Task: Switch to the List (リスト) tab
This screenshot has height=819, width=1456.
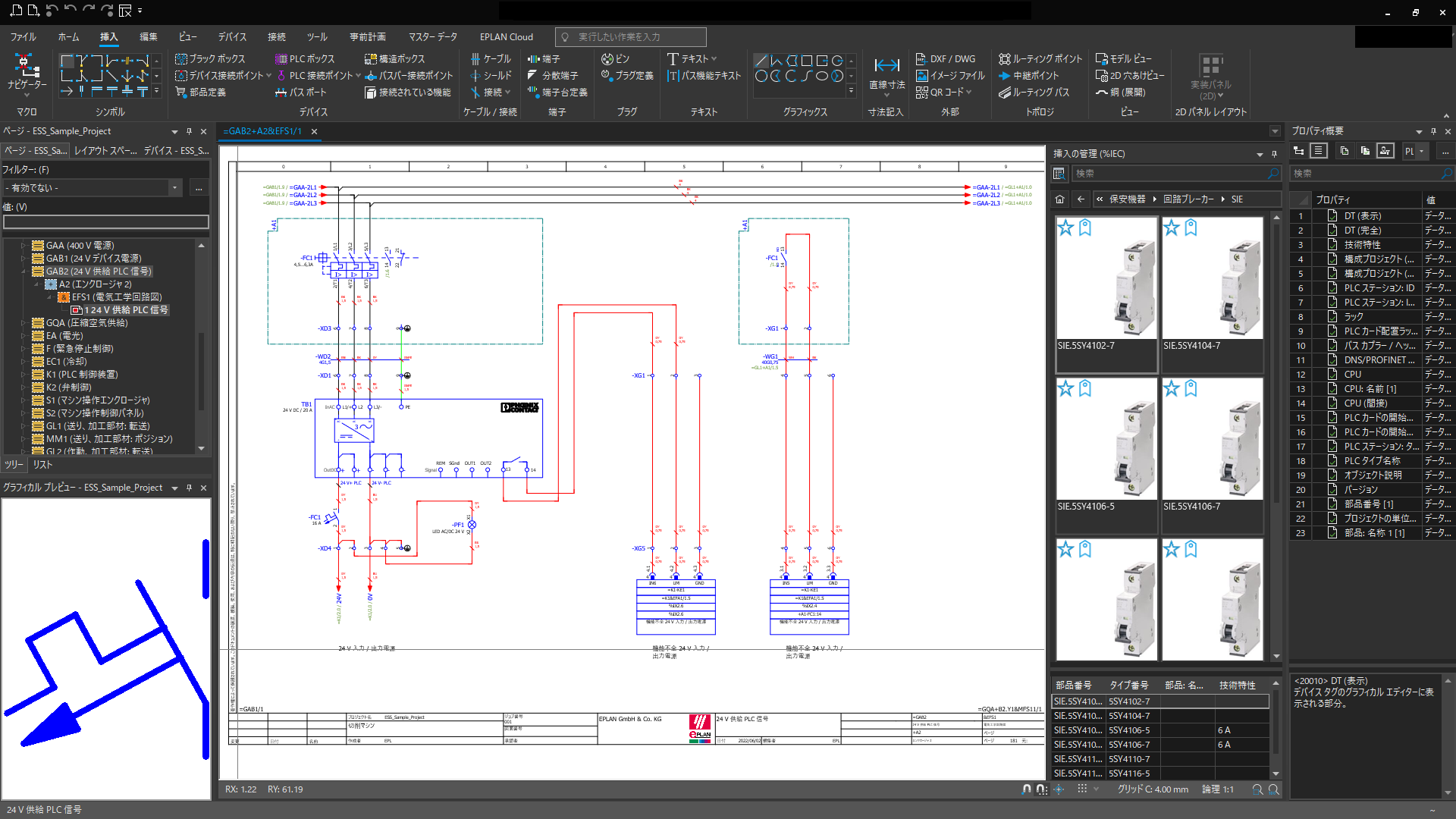Action: (x=42, y=464)
